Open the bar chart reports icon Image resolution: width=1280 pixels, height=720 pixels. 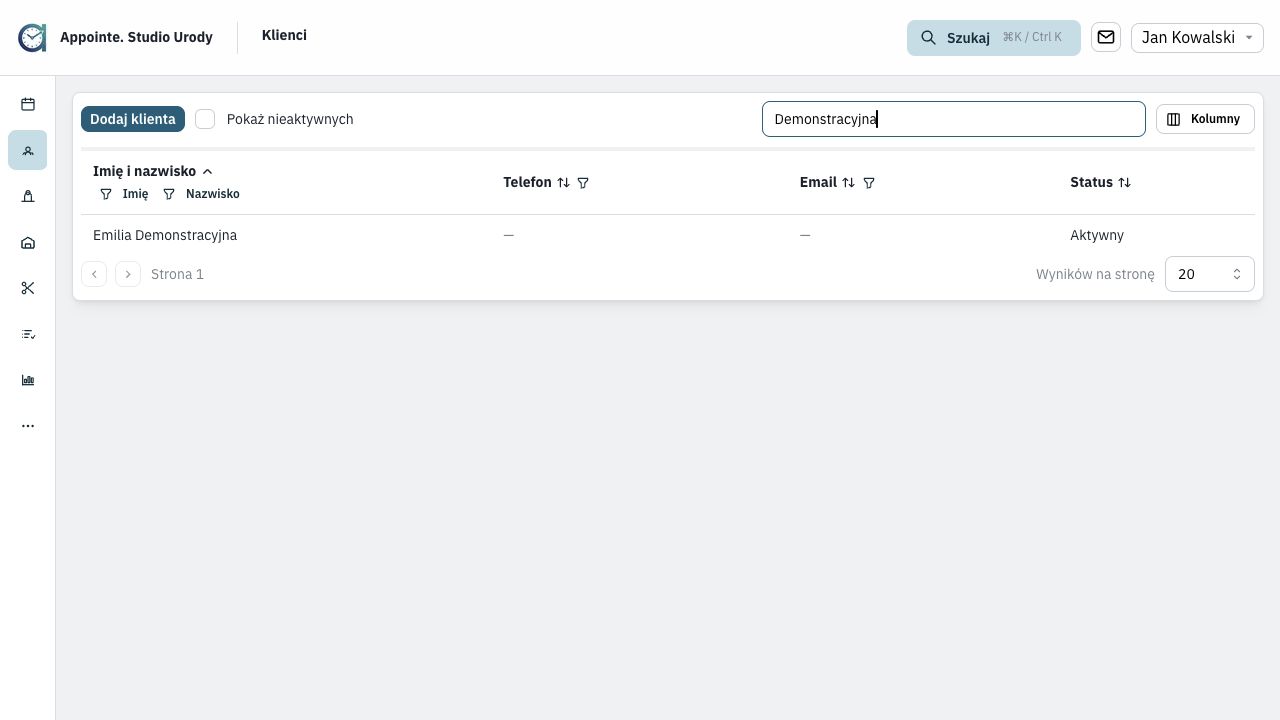(x=28, y=380)
